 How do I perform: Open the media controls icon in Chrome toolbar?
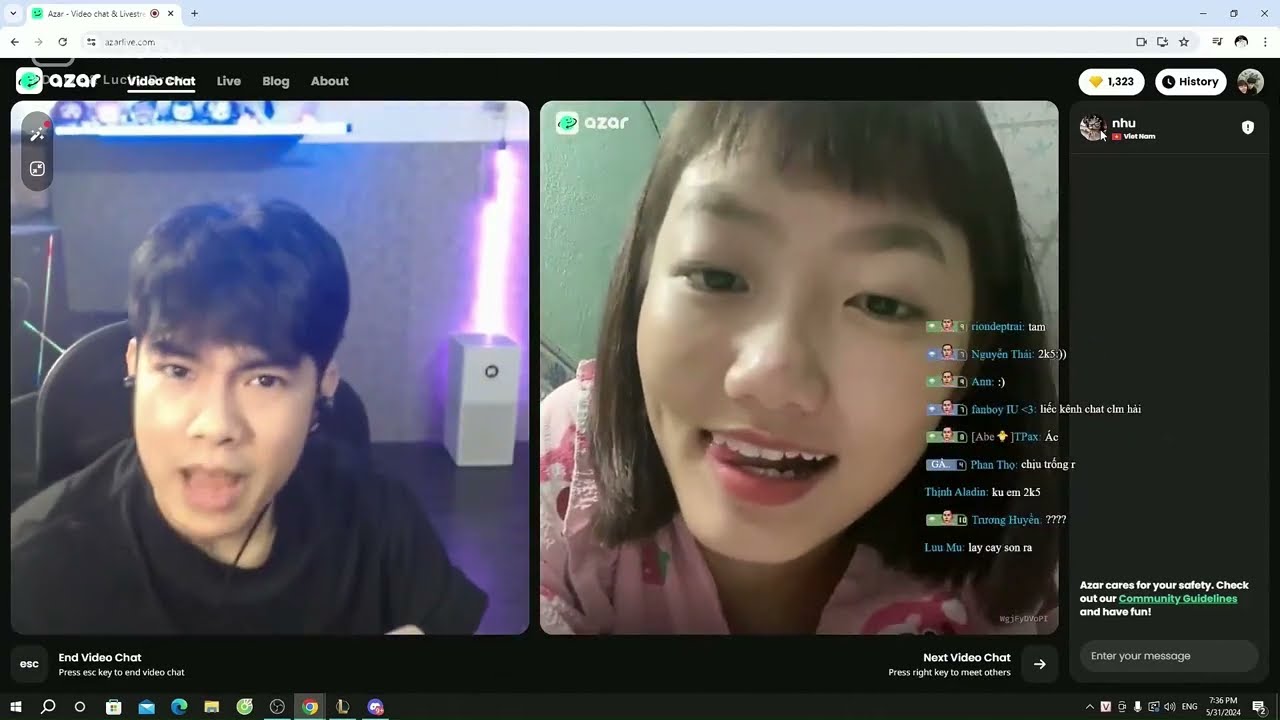[1217, 42]
